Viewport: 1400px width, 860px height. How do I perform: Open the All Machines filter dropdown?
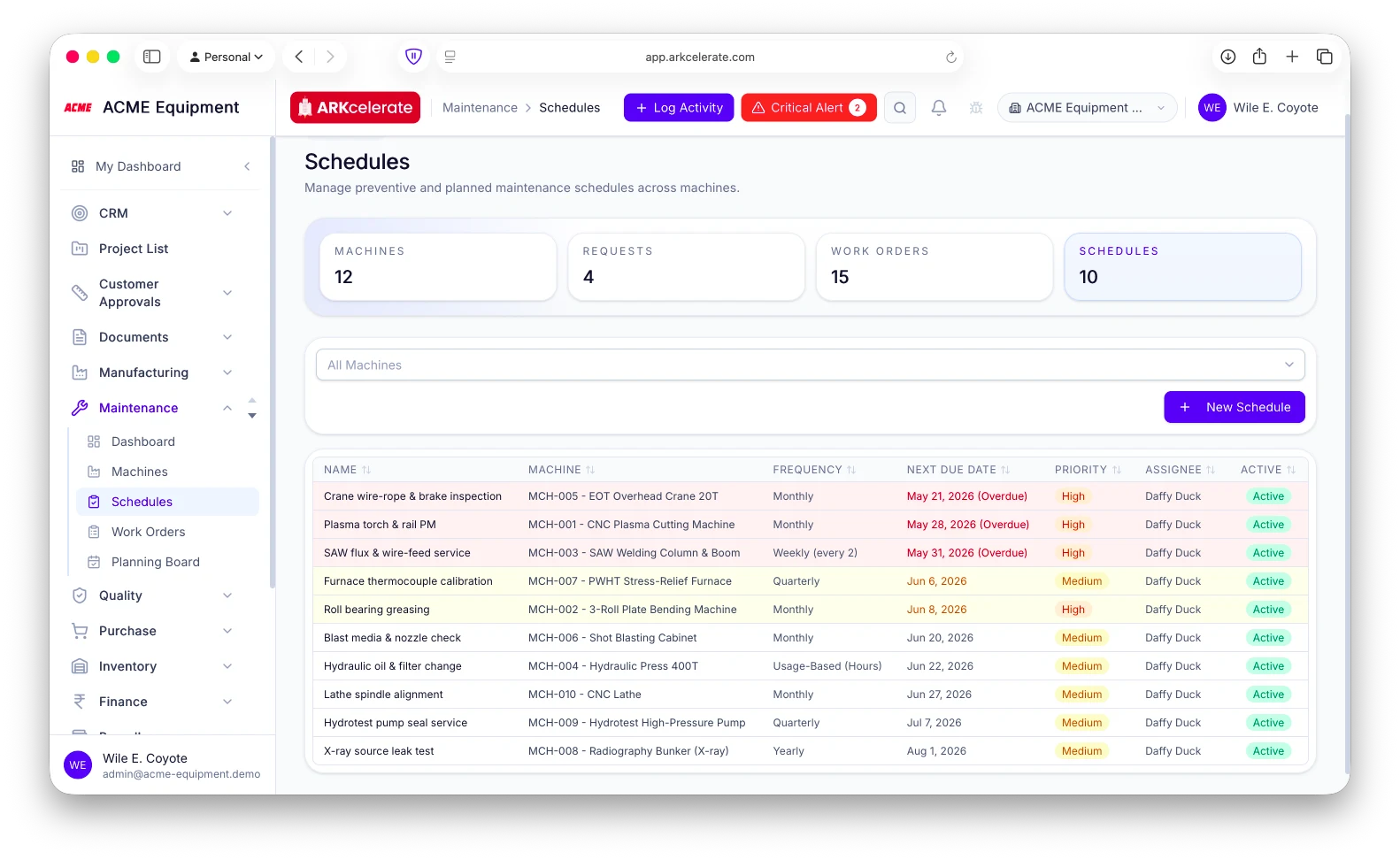tap(810, 365)
